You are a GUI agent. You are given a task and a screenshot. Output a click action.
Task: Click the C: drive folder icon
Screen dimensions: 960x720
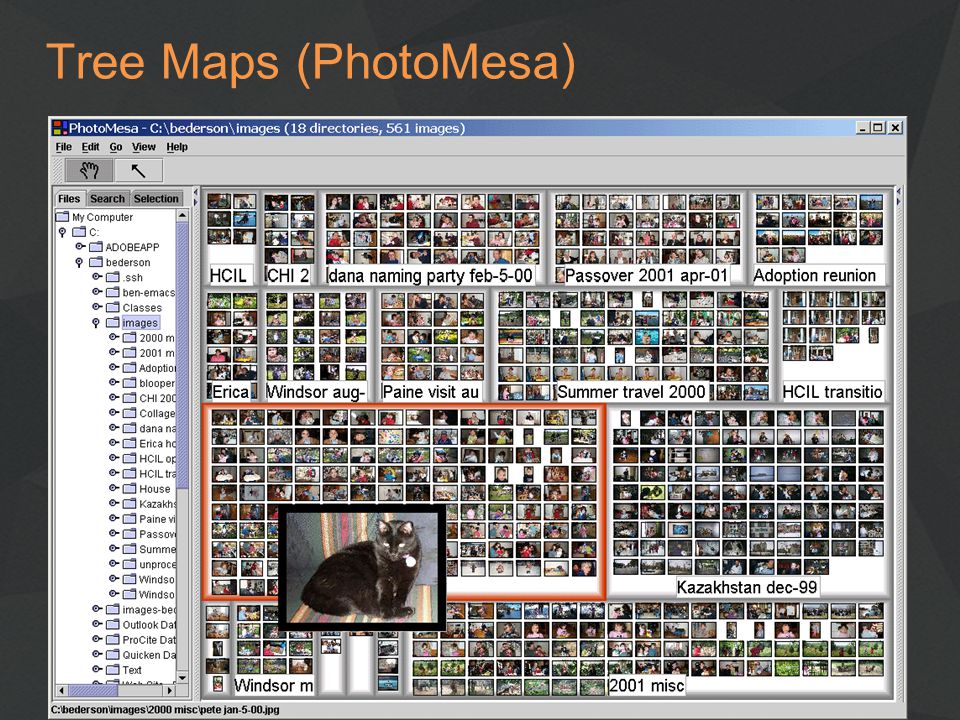[x=79, y=232]
